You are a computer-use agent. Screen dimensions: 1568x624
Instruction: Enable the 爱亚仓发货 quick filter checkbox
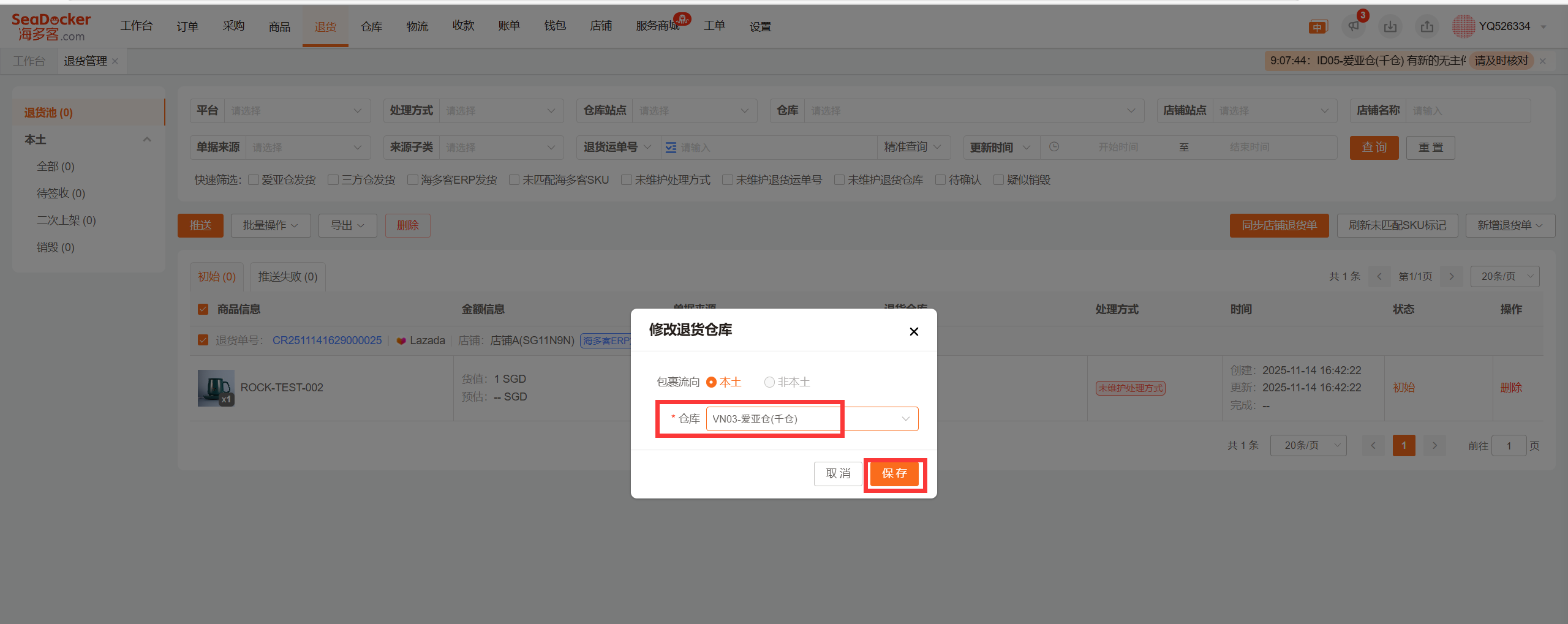click(x=254, y=180)
